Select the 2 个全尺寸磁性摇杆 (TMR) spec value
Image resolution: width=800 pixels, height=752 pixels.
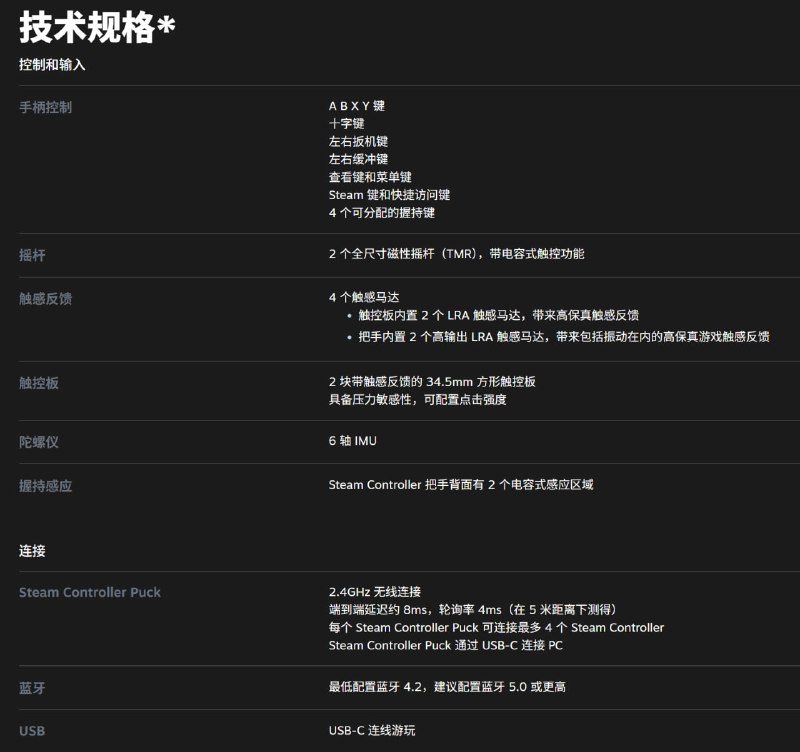[457, 254]
